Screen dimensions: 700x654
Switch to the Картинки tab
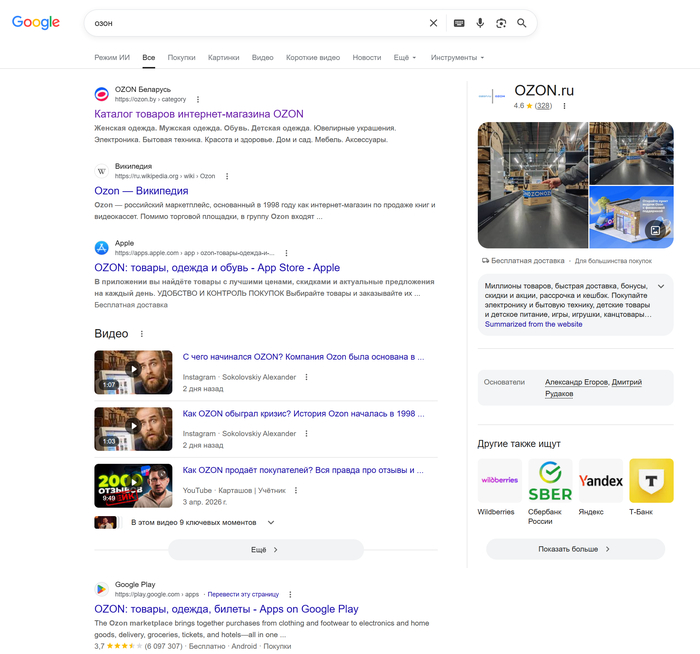[224, 58]
